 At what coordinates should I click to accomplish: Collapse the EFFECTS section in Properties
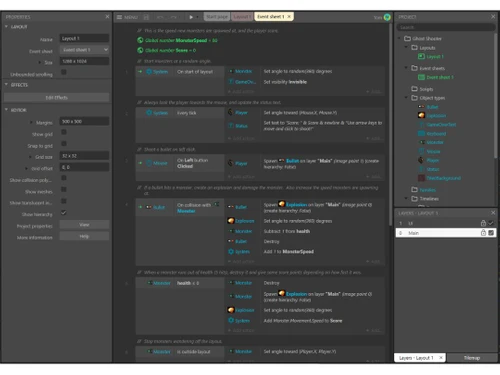tap(6, 85)
